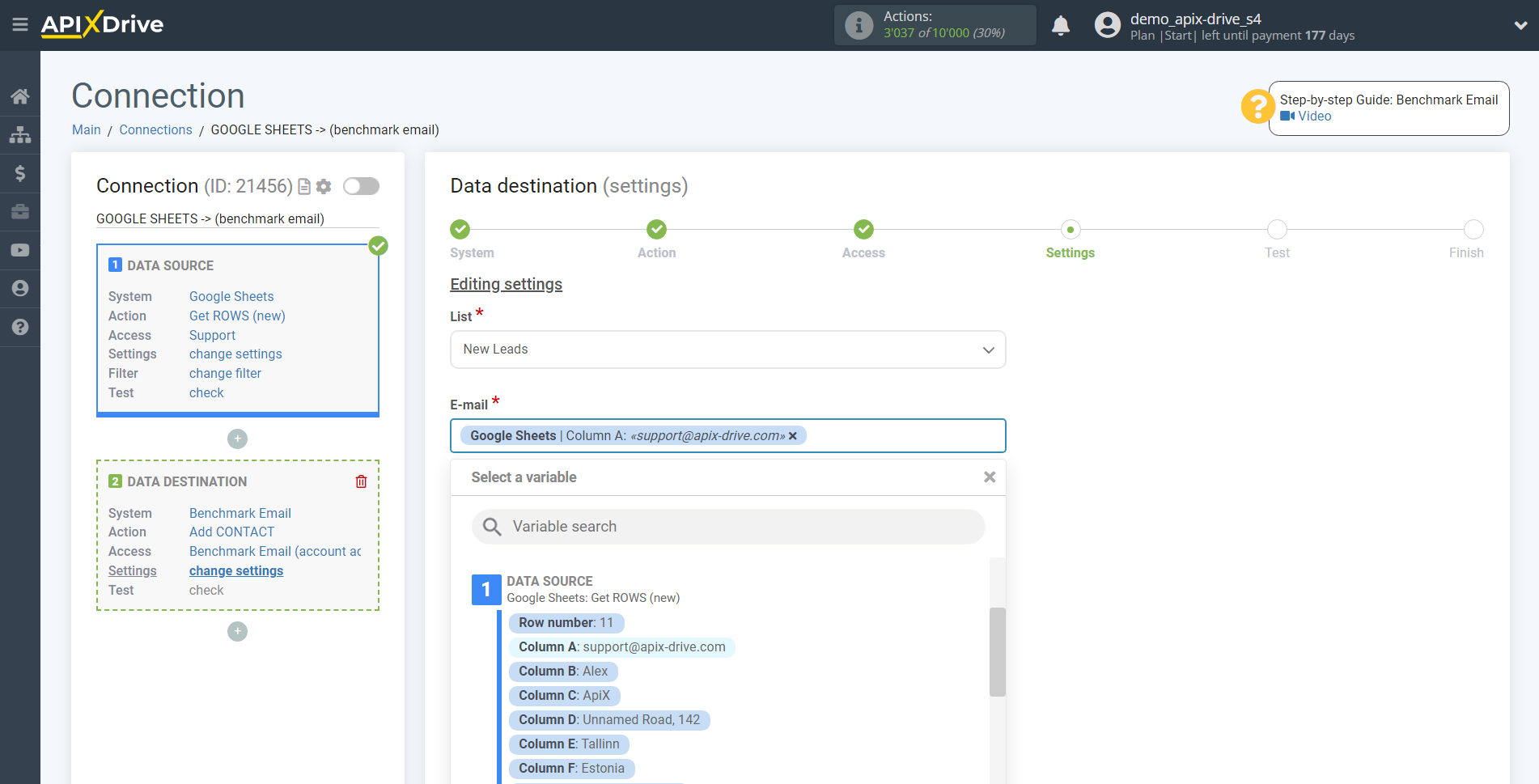Toggle the connection on/off switch

click(x=361, y=187)
